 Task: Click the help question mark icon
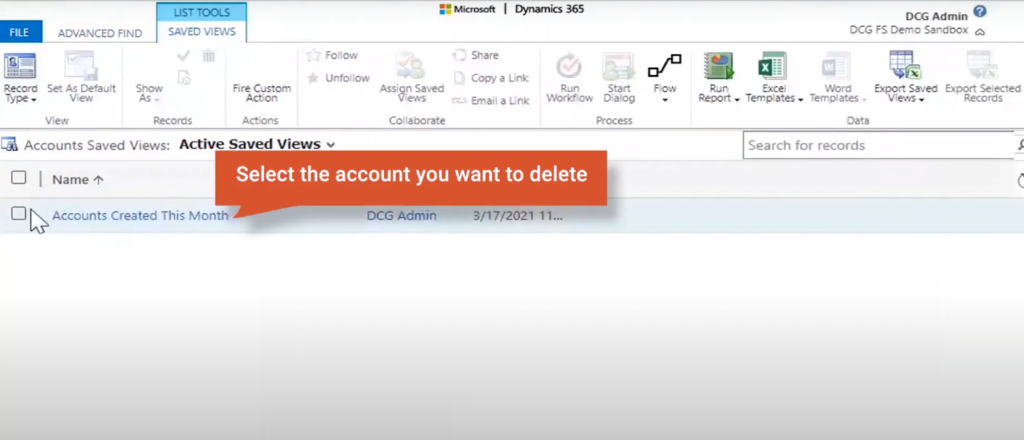coord(980,11)
